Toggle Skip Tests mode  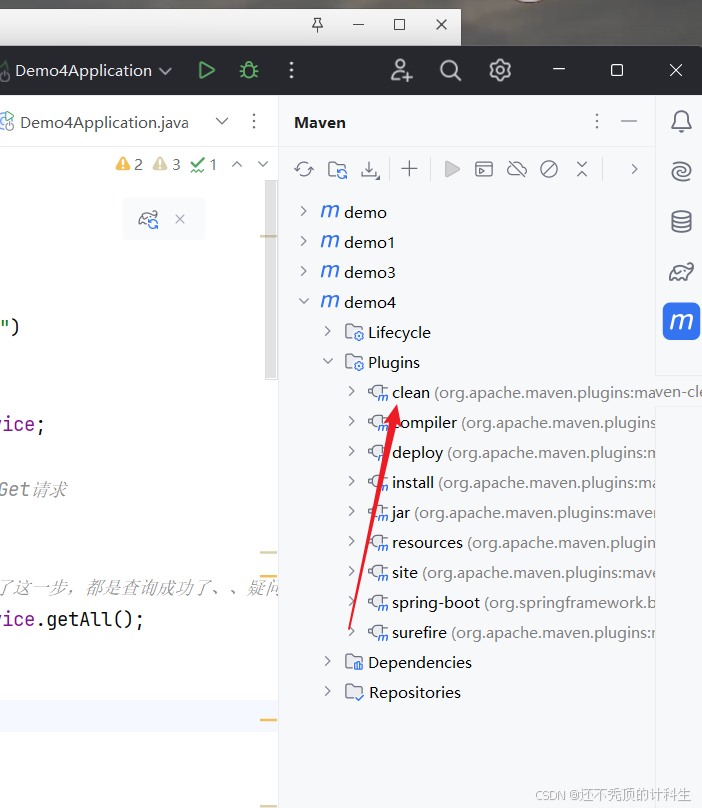click(549, 169)
